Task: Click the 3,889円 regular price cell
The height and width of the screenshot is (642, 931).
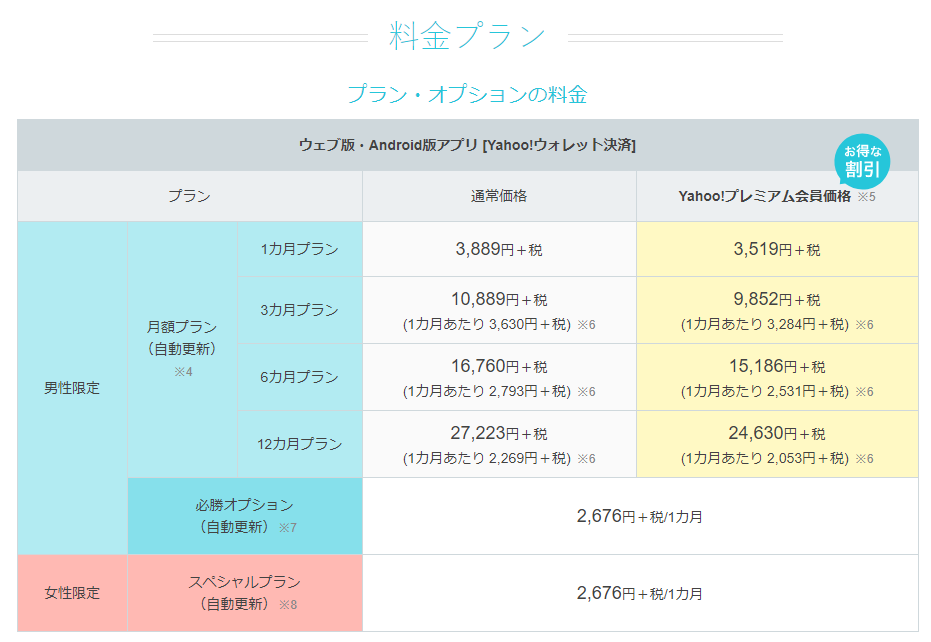Action: (499, 249)
